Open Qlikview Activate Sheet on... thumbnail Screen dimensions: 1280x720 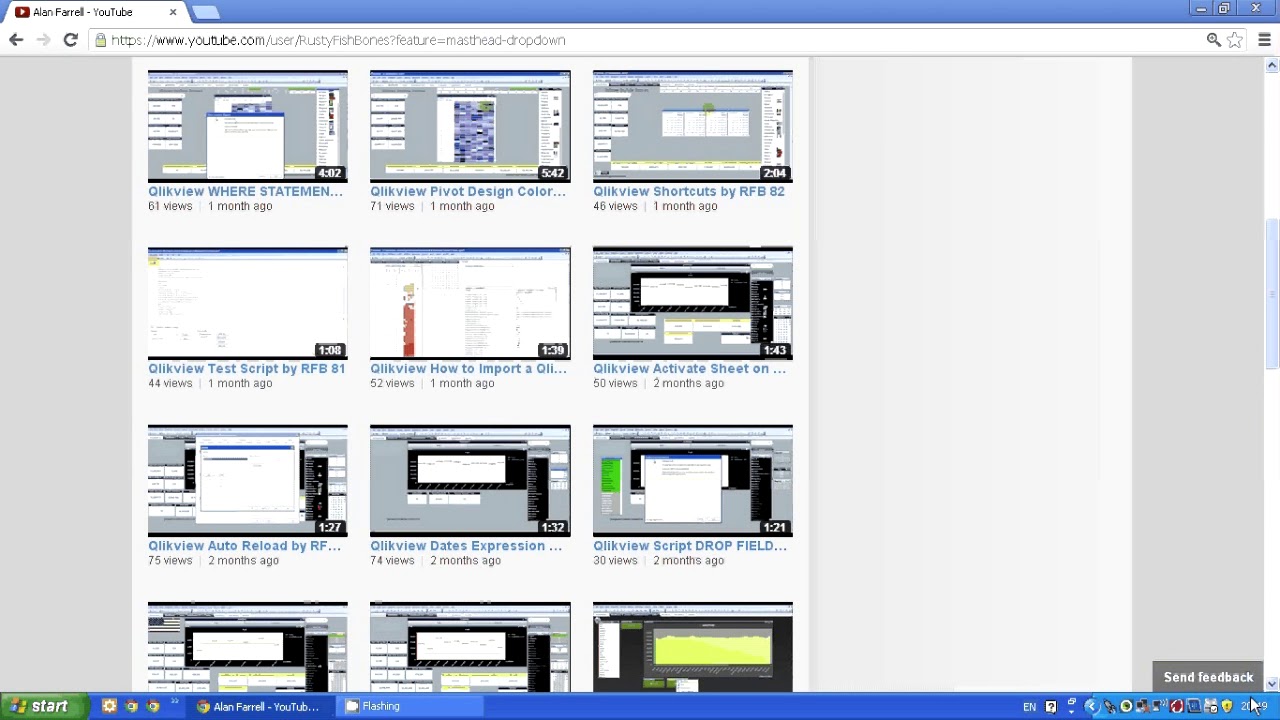693,303
